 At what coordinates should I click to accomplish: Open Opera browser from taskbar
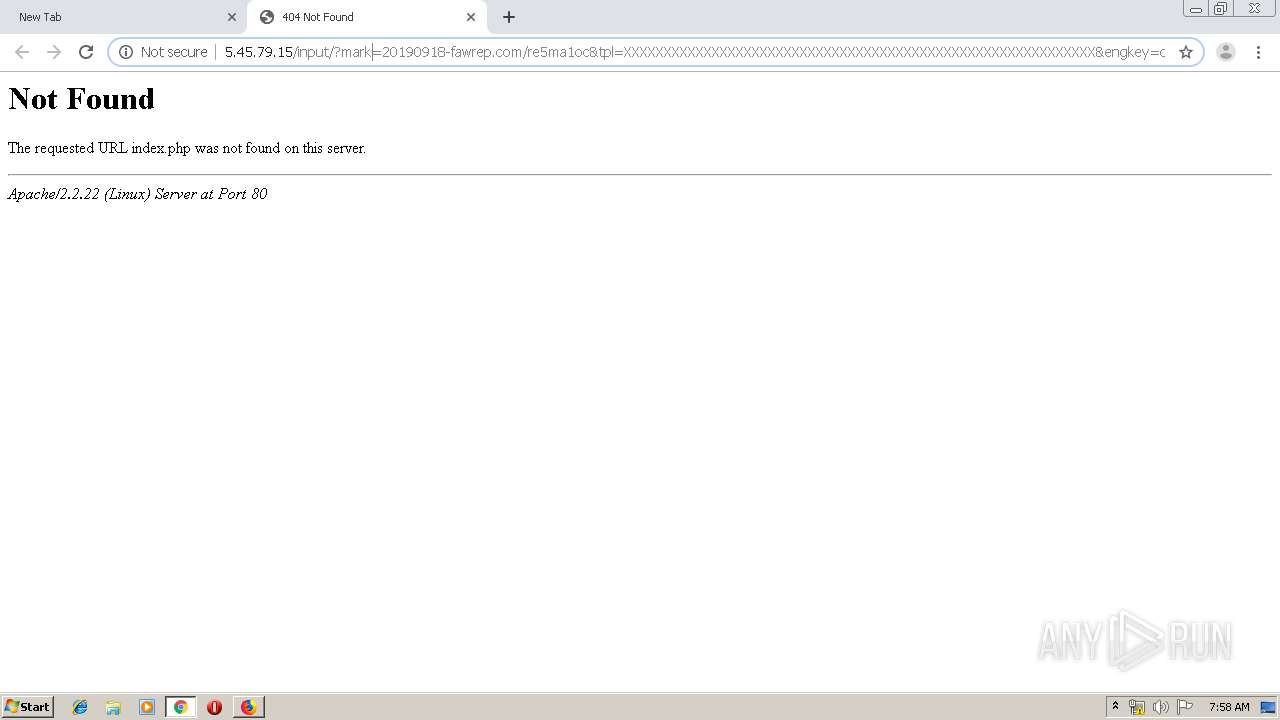point(214,707)
